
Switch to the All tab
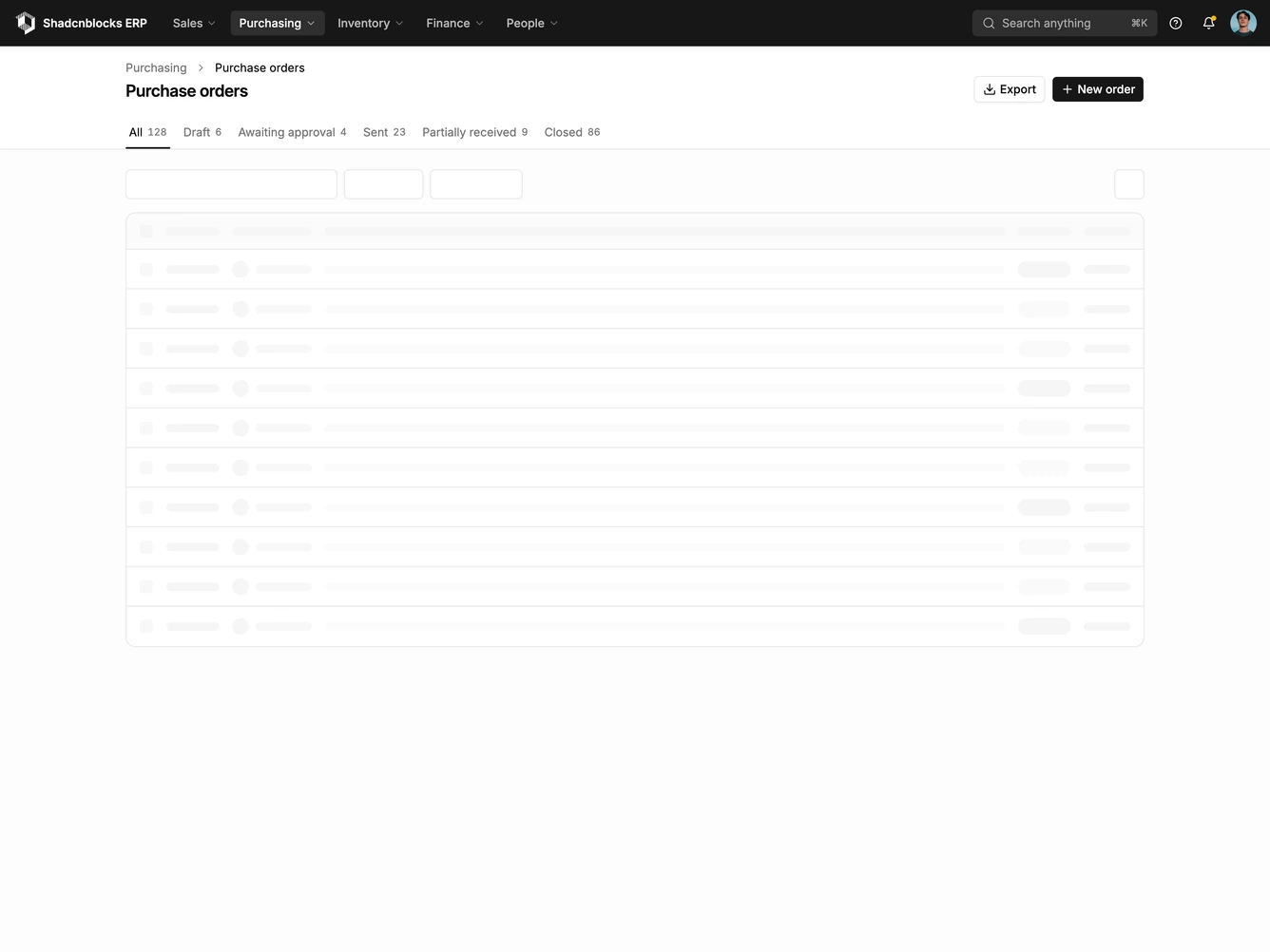[x=147, y=132]
